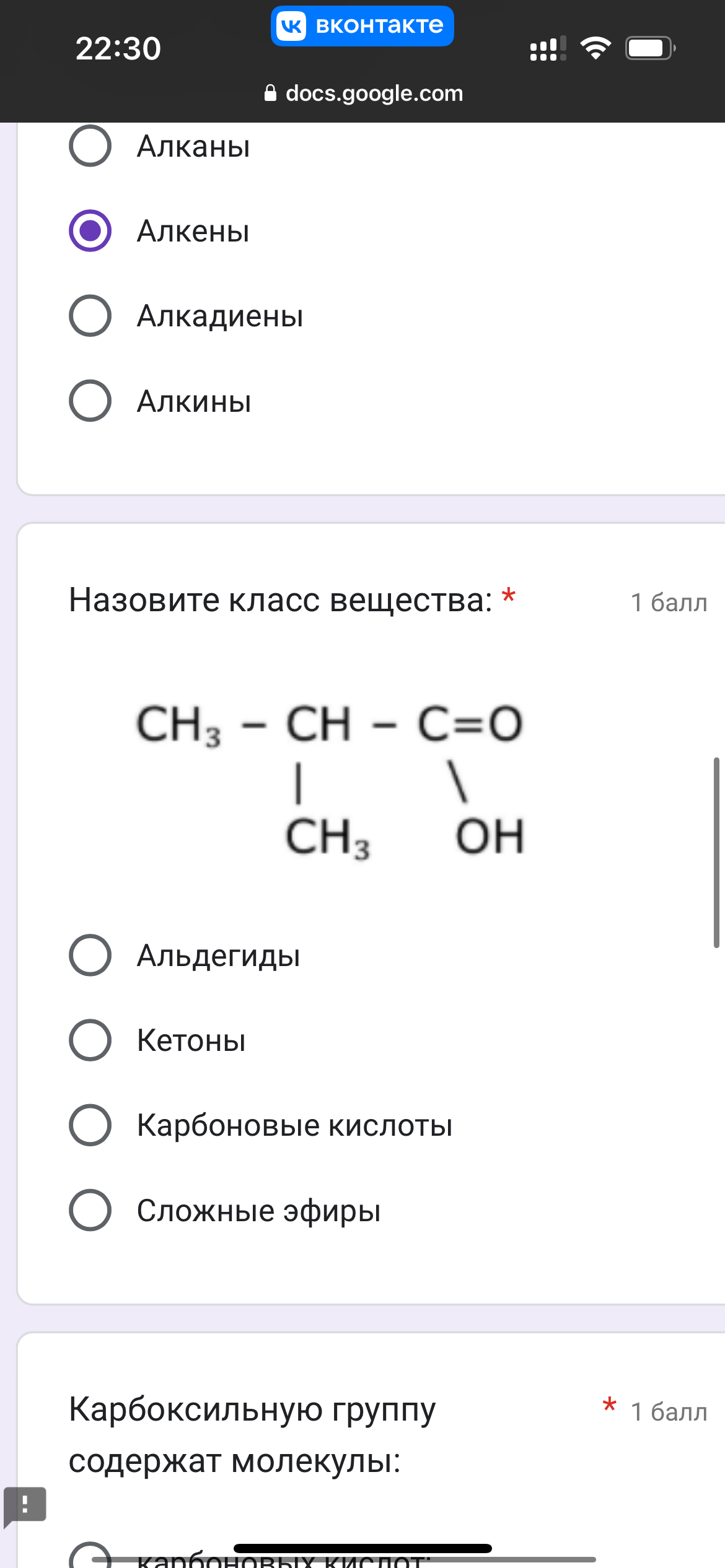Tap the page scrollbar on the right
Viewport: 725px width, 1568px height.
716,852
